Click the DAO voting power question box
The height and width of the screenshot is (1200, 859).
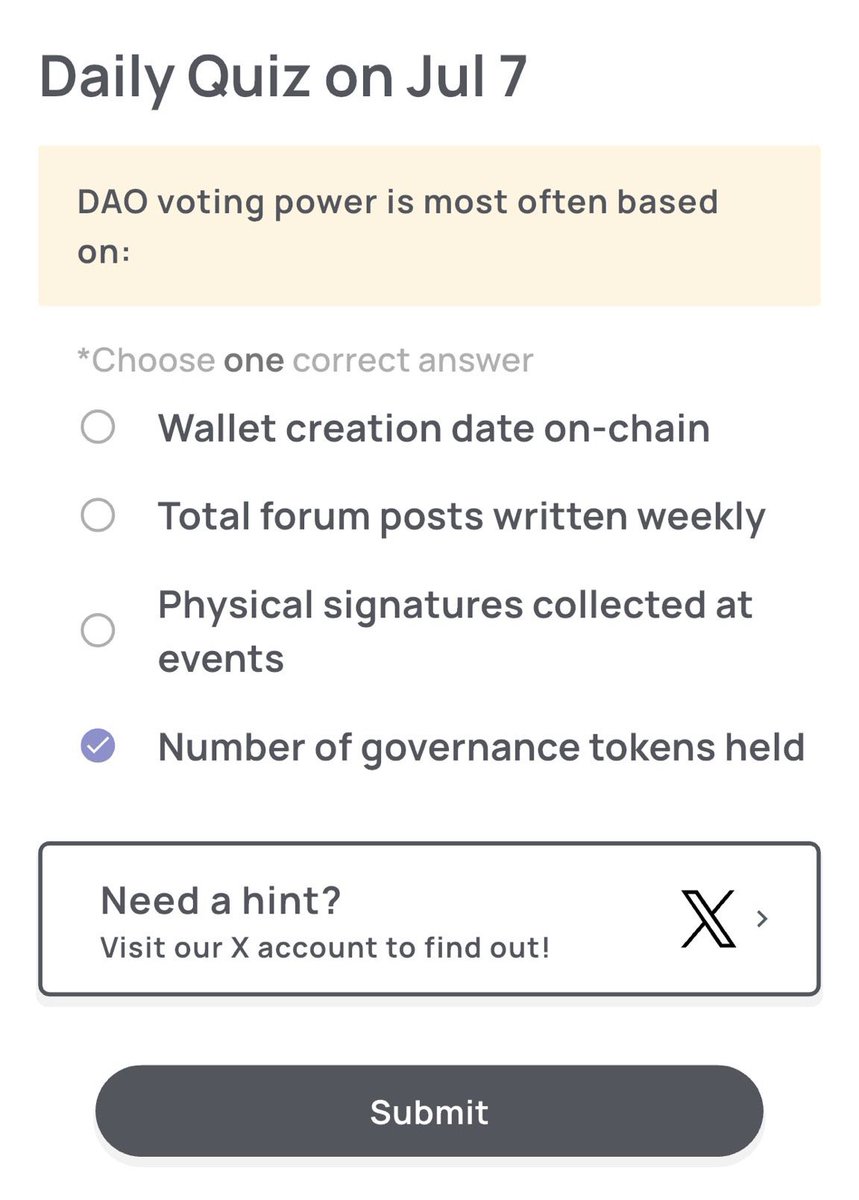(x=429, y=226)
